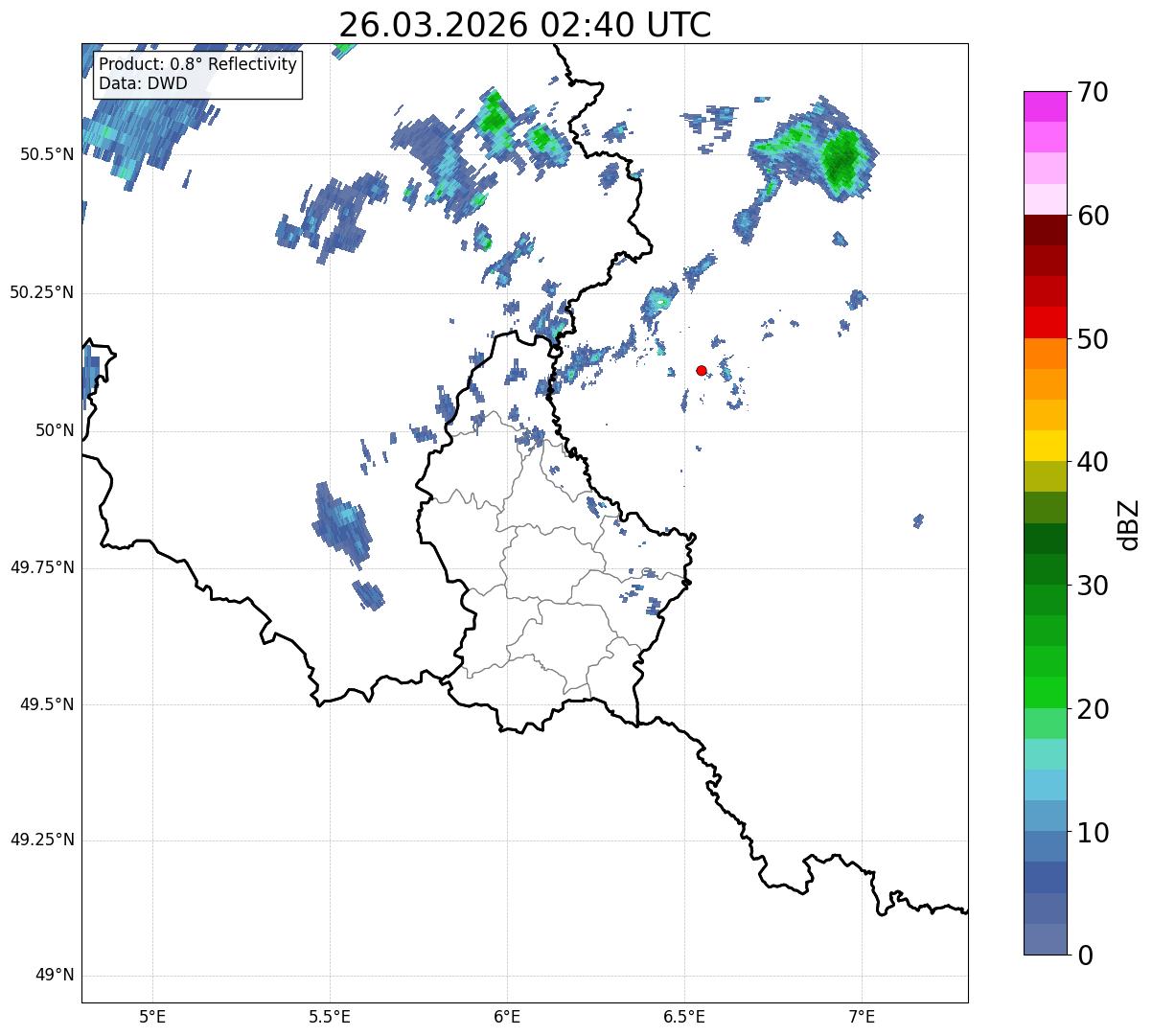The height and width of the screenshot is (1036, 1152).
Task: Click the longitude label 6°E
Action: (507, 1016)
